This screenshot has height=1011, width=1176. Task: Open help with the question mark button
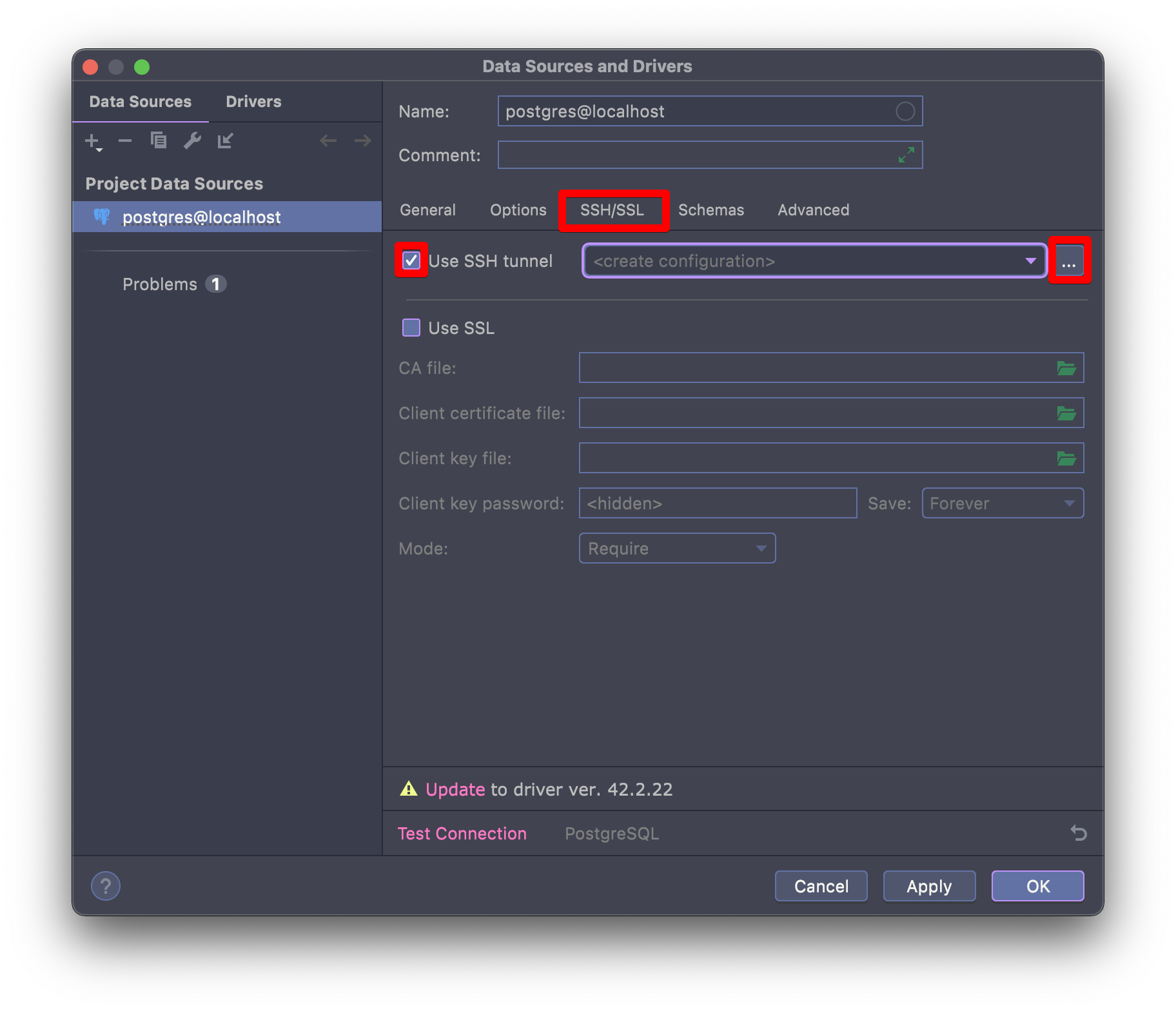(106, 886)
